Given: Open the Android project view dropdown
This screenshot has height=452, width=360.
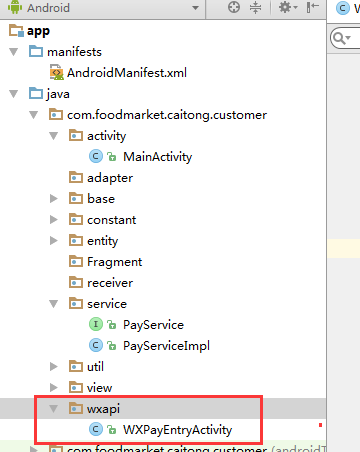Looking at the screenshot, I should (195, 8).
